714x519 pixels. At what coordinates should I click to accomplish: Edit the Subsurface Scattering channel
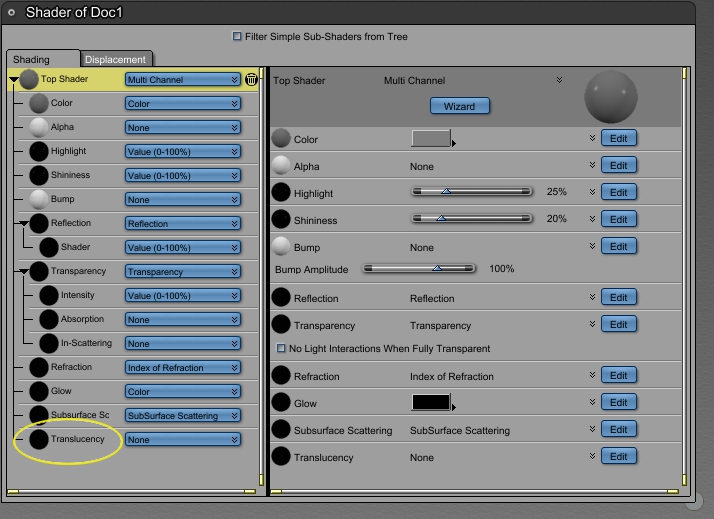pos(618,429)
